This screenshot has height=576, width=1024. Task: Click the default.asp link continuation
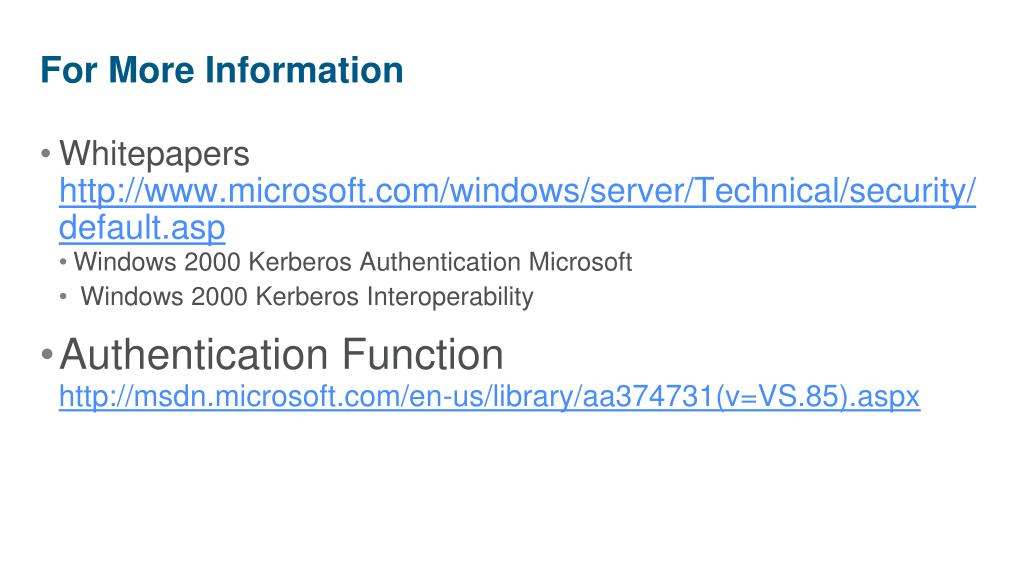click(x=142, y=228)
